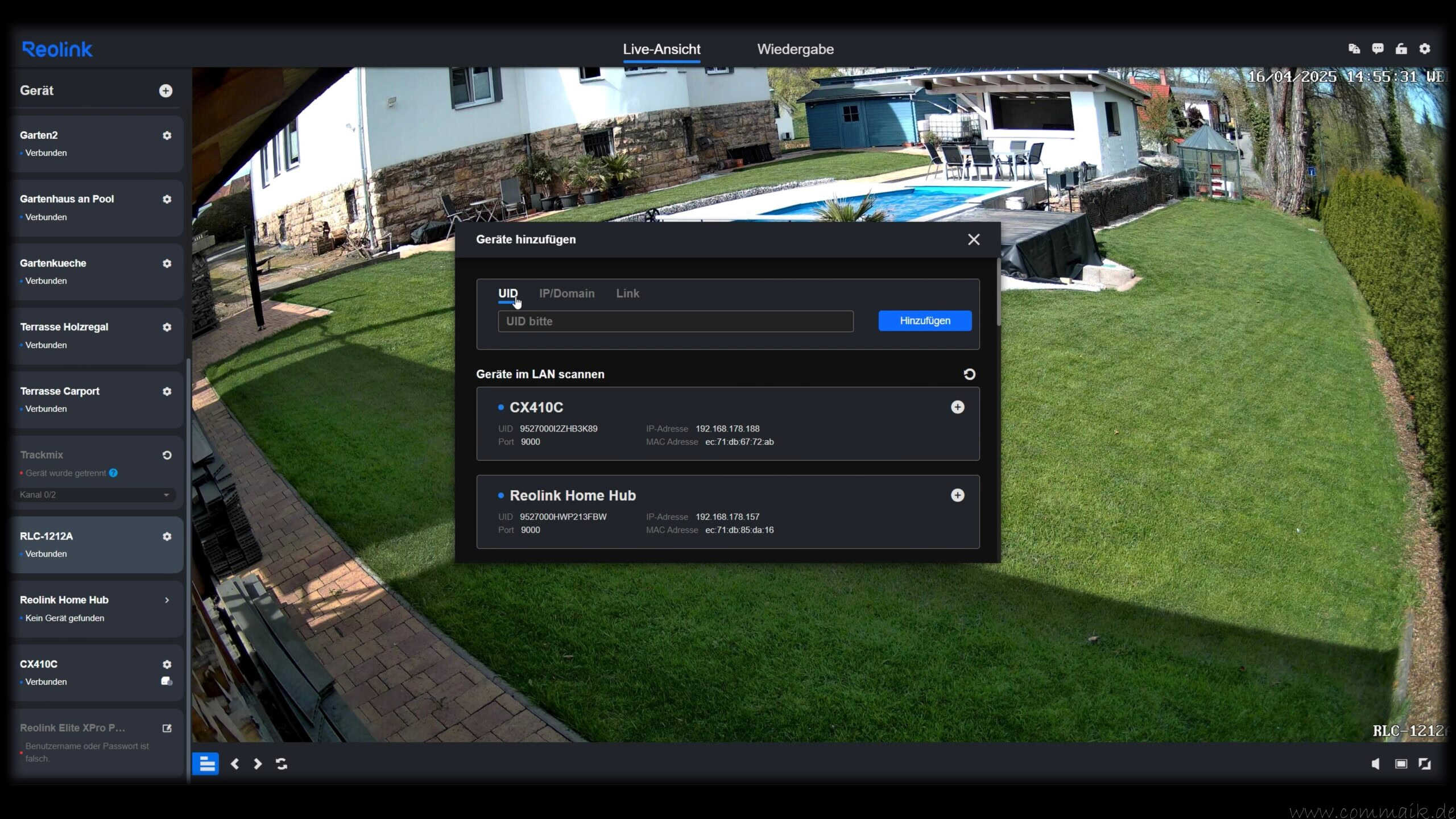Click the UID bitte input field
The width and height of the screenshot is (1456, 819).
[x=676, y=321]
